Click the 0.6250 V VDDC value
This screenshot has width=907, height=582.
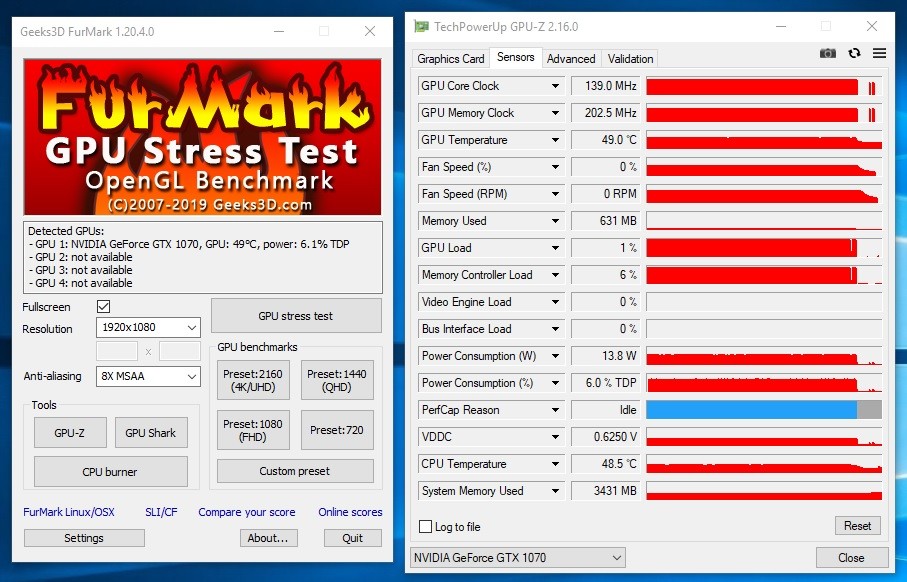click(x=606, y=437)
